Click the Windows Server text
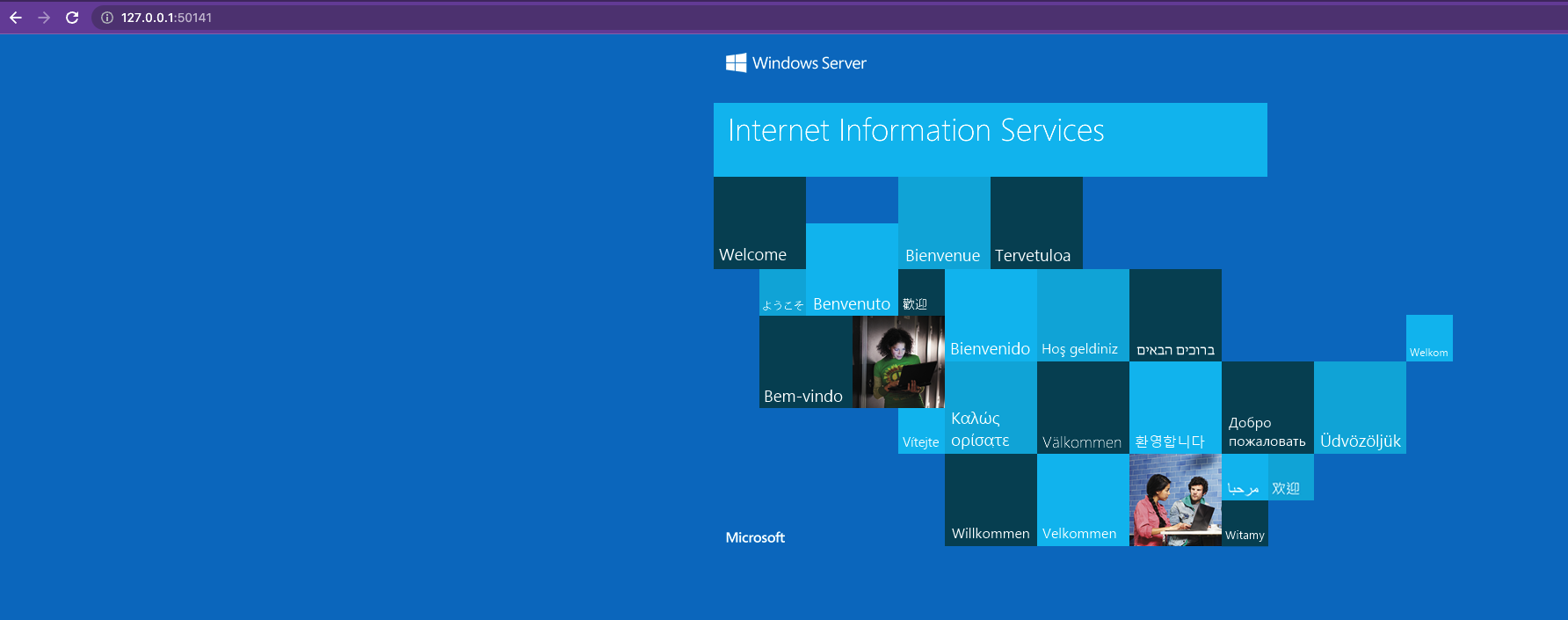The image size is (1568, 620). [x=809, y=63]
